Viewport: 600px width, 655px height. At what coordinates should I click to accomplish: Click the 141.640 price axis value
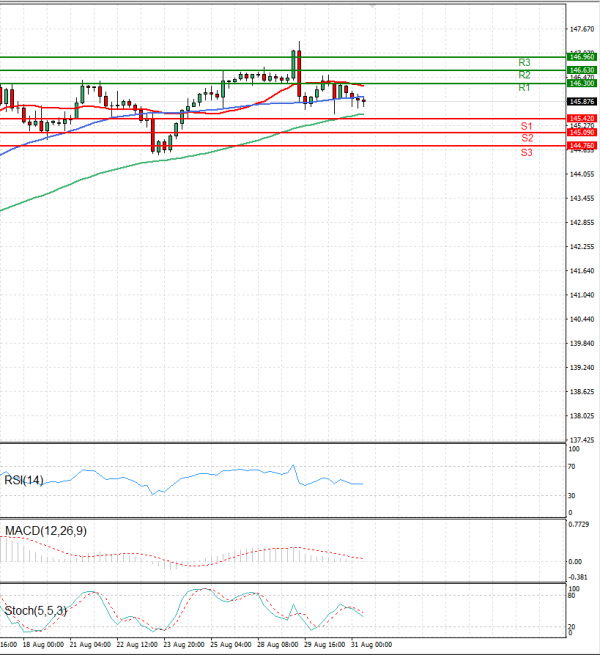pyautogui.click(x=582, y=271)
